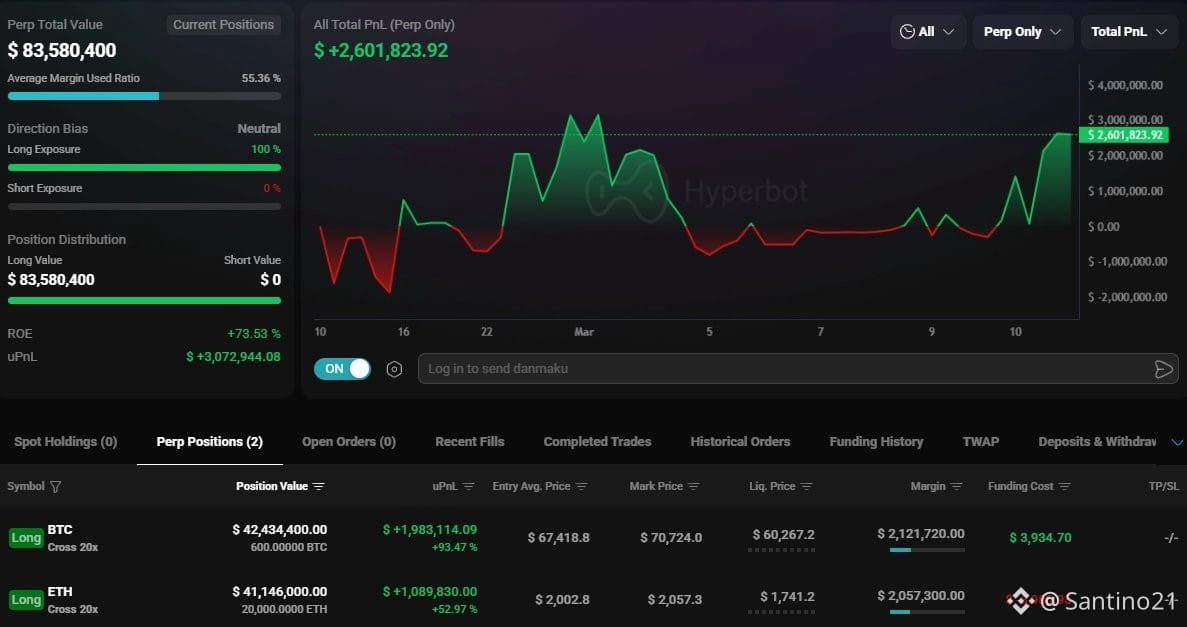
Task: Click BTC entry price $ 67,418.8
Action: 559,538
